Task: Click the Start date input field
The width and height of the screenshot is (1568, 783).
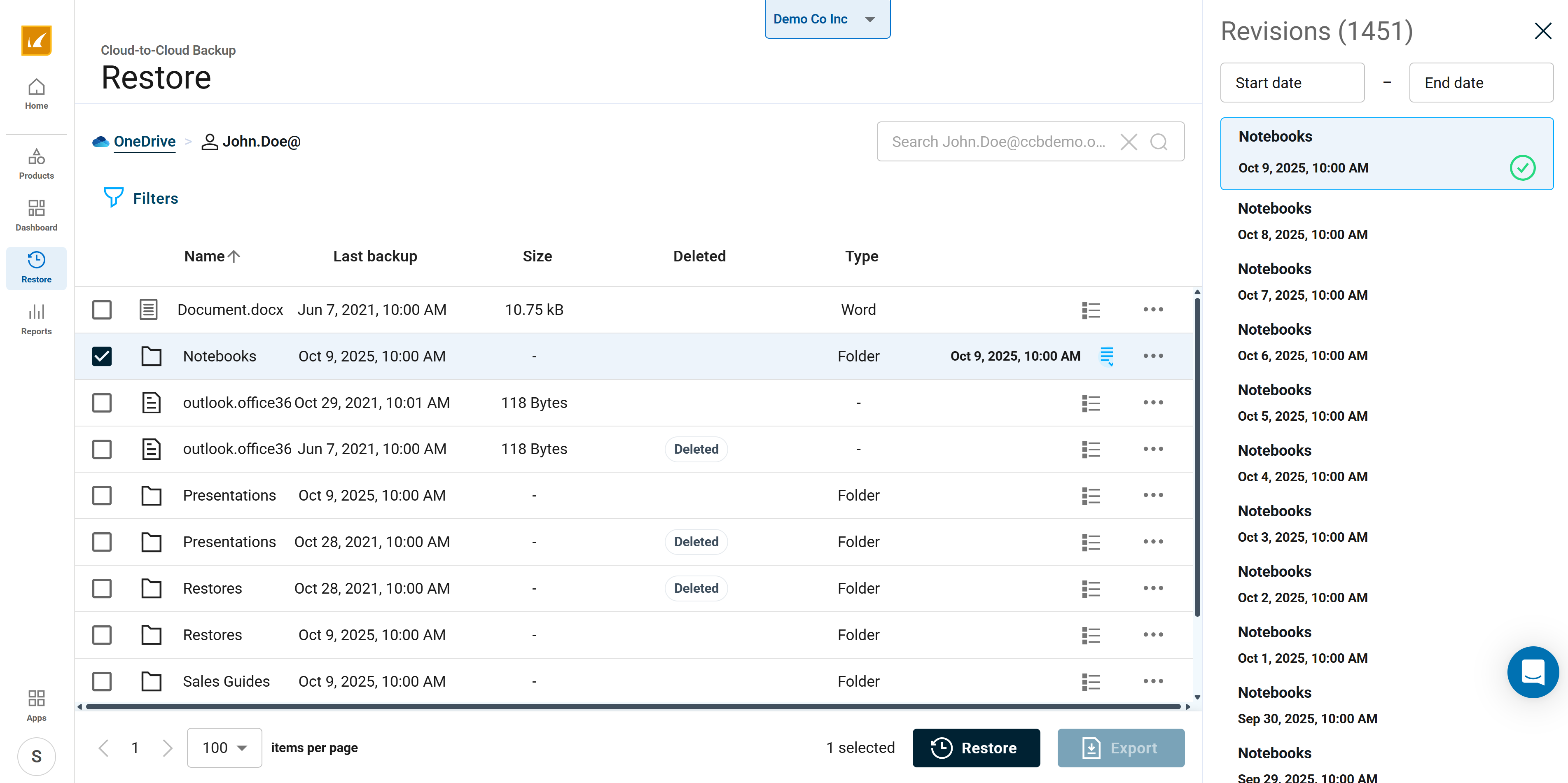Action: [x=1292, y=83]
